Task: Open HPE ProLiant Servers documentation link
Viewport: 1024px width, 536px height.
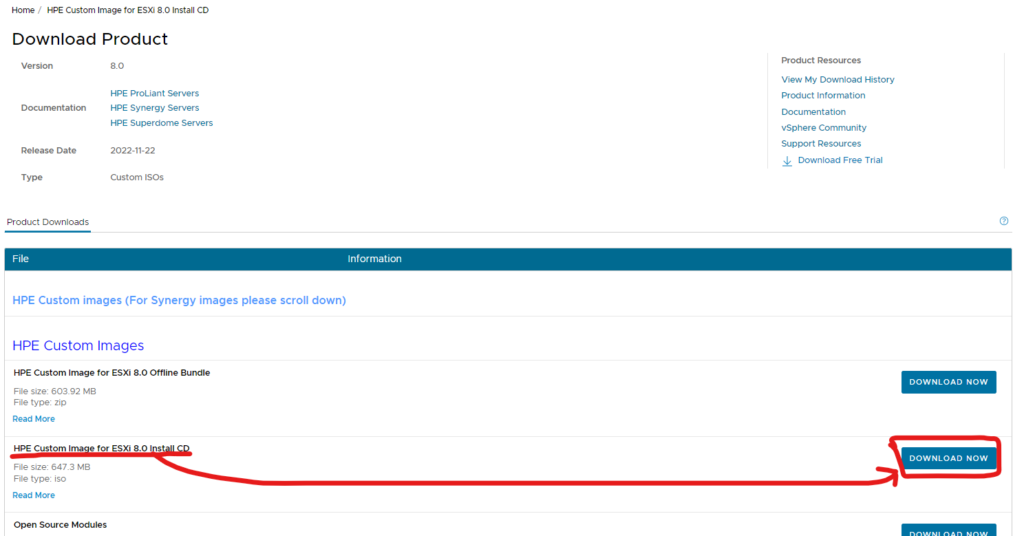Action: click(154, 93)
